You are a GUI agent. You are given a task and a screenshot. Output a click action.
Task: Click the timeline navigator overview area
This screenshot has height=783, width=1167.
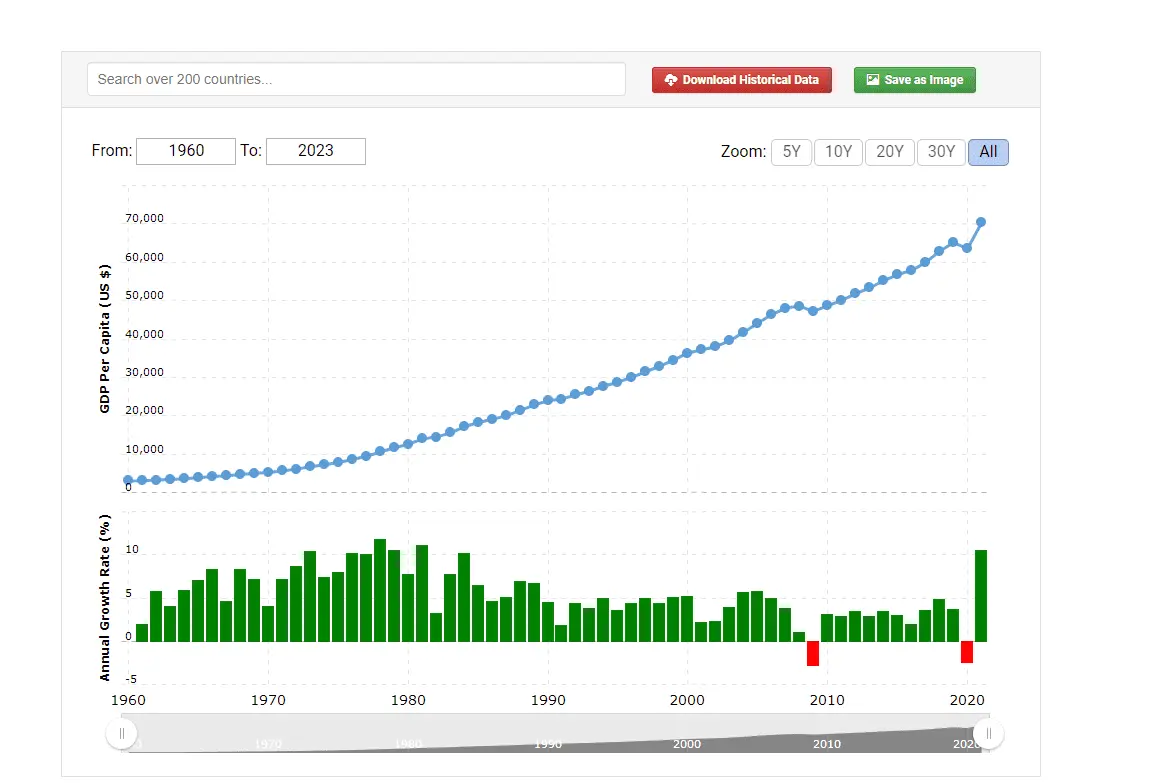point(555,734)
